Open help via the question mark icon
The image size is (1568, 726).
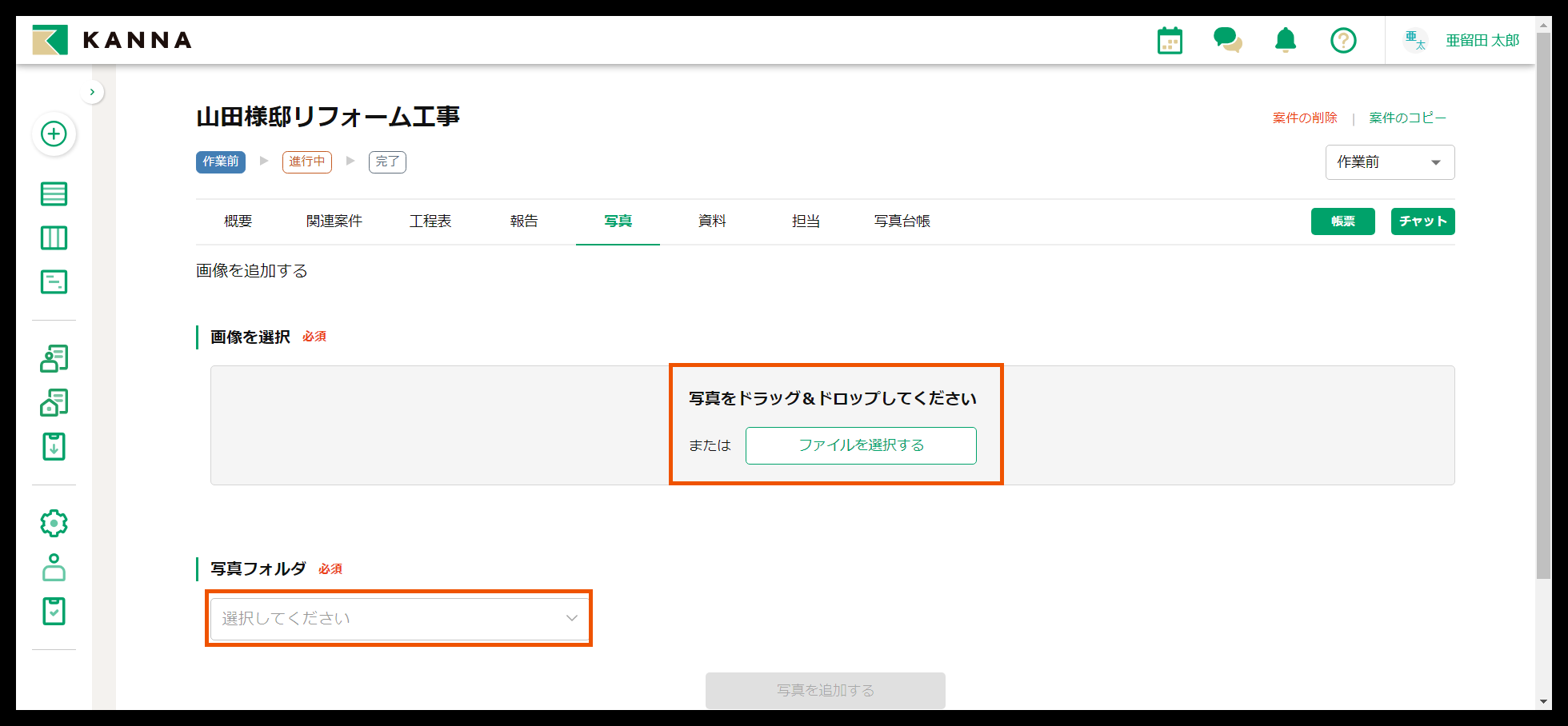(1343, 40)
